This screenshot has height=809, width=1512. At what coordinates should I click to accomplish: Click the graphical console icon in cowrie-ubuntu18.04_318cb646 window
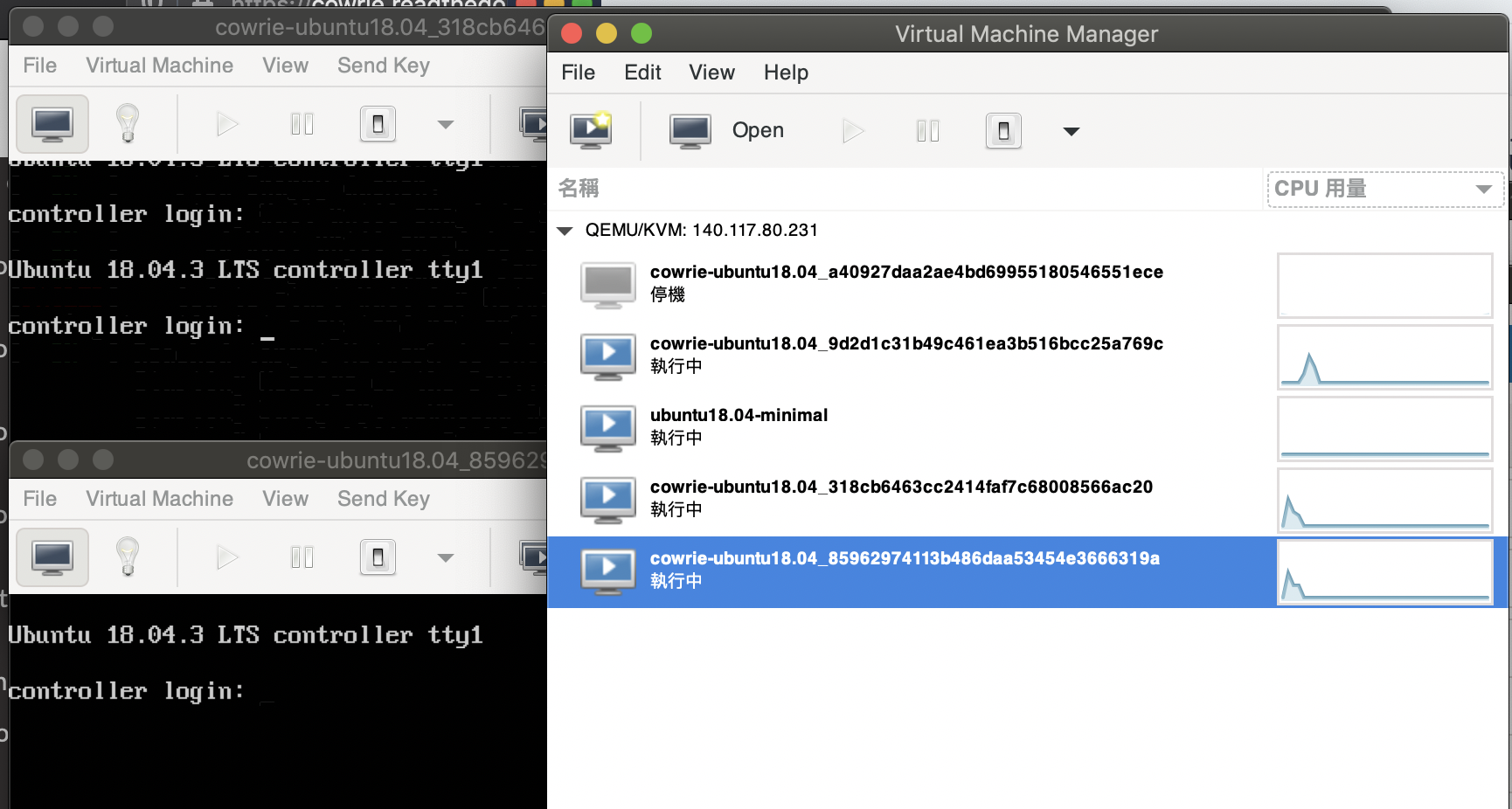click(52, 123)
